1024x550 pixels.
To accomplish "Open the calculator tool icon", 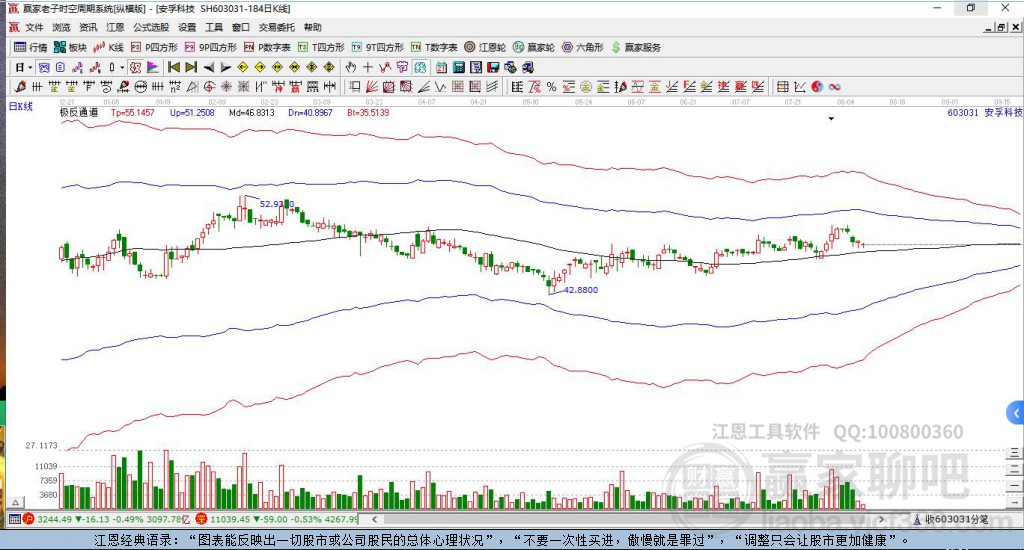I will coord(458,67).
